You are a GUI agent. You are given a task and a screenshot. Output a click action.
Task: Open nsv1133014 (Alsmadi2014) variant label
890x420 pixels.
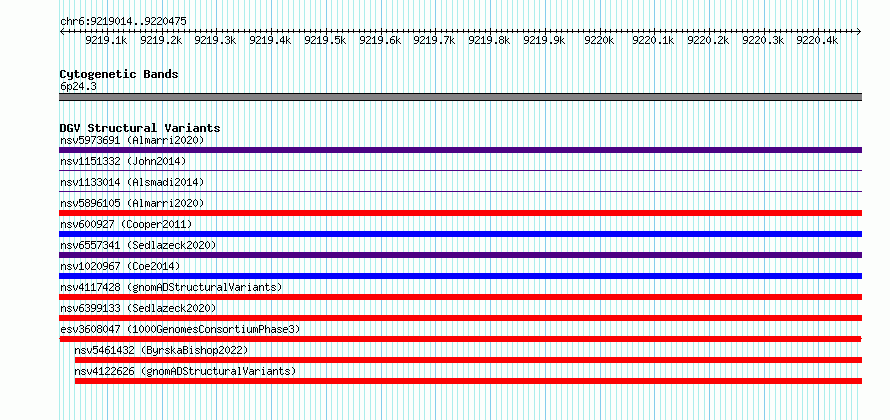pos(132,182)
